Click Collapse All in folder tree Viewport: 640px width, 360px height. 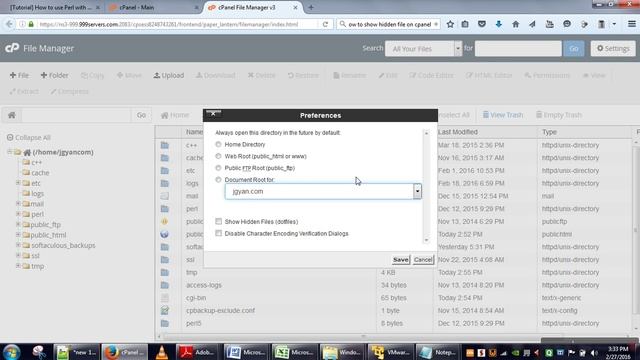tap(29, 138)
